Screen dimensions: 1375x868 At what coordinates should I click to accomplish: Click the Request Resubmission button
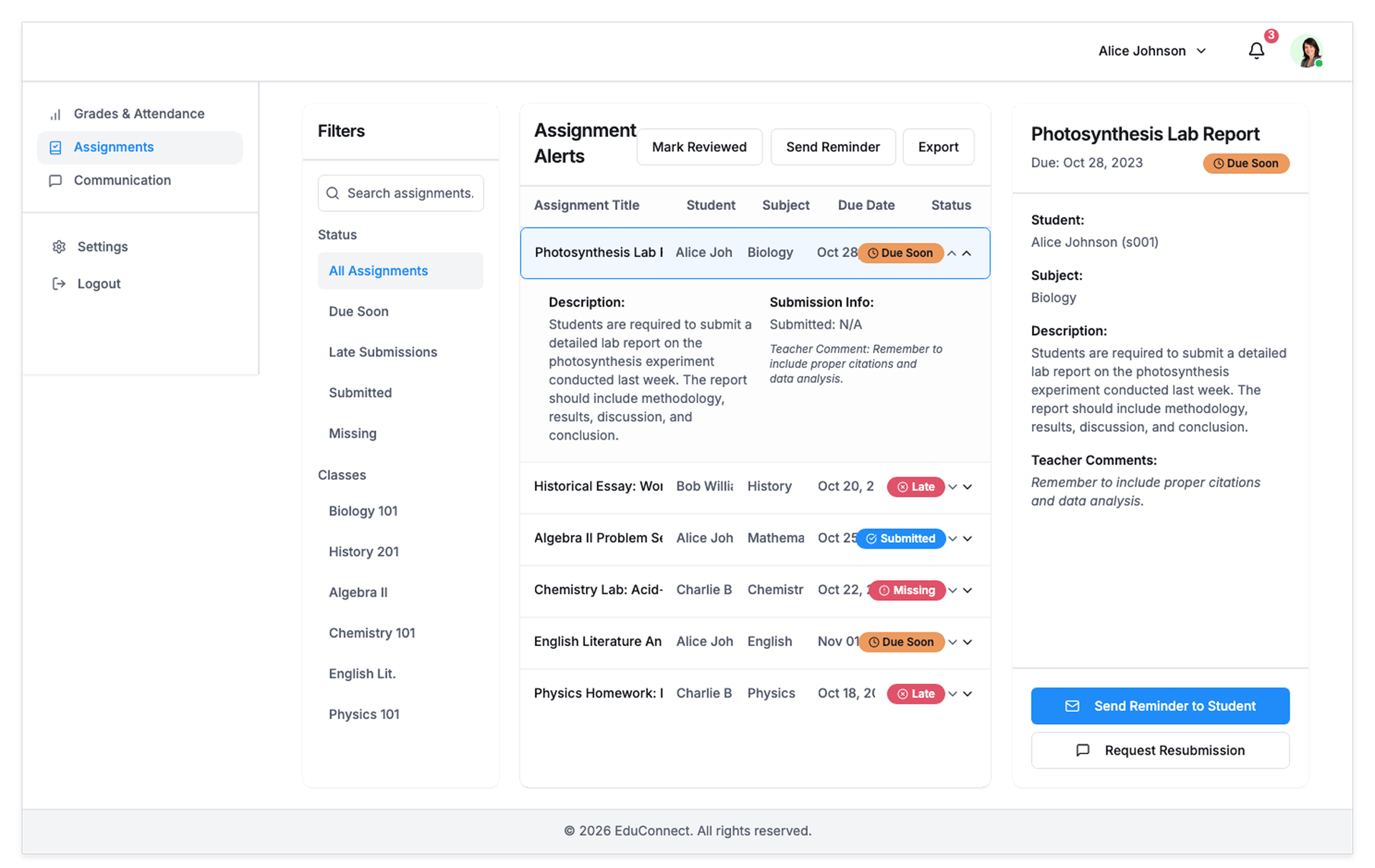click(x=1159, y=751)
